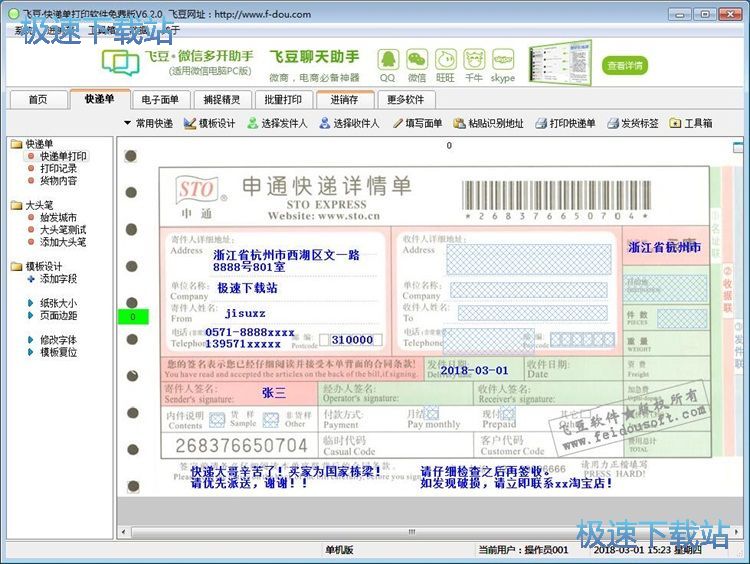
Task: Switch to the 捕捉精灵 tab
Action: pos(221,100)
